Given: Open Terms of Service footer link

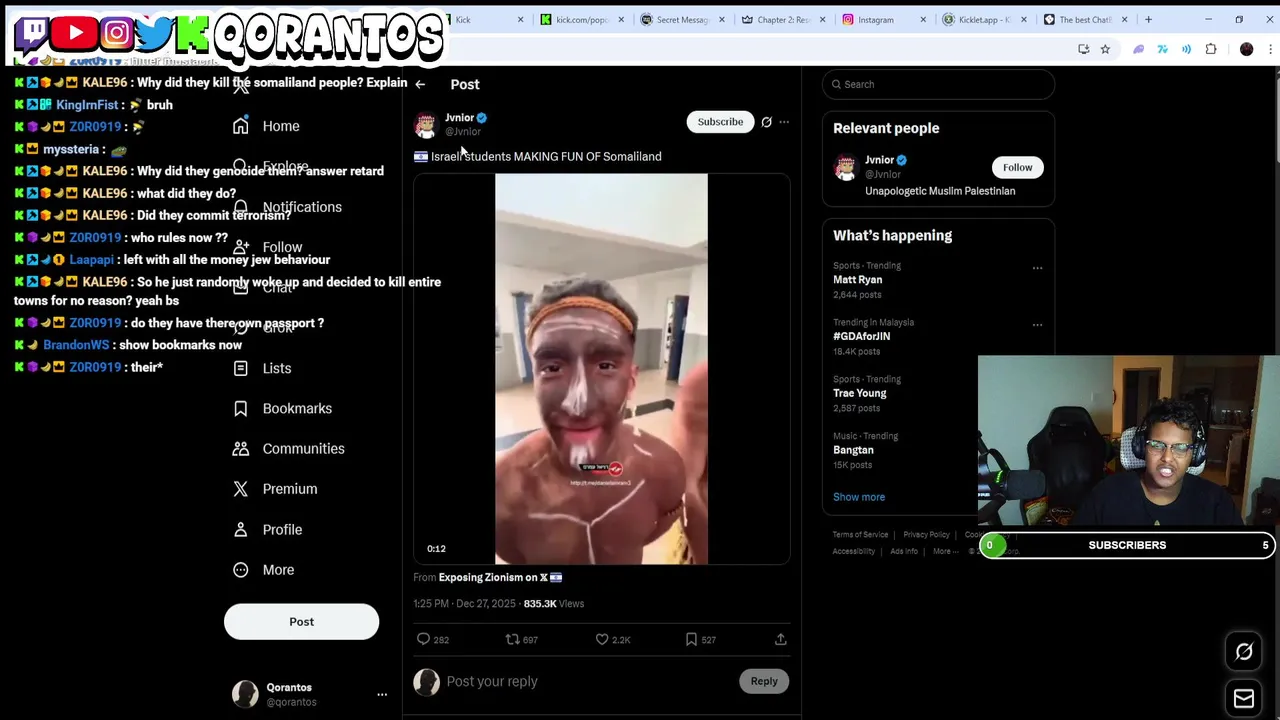Looking at the screenshot, I should [x=860, y=534].
